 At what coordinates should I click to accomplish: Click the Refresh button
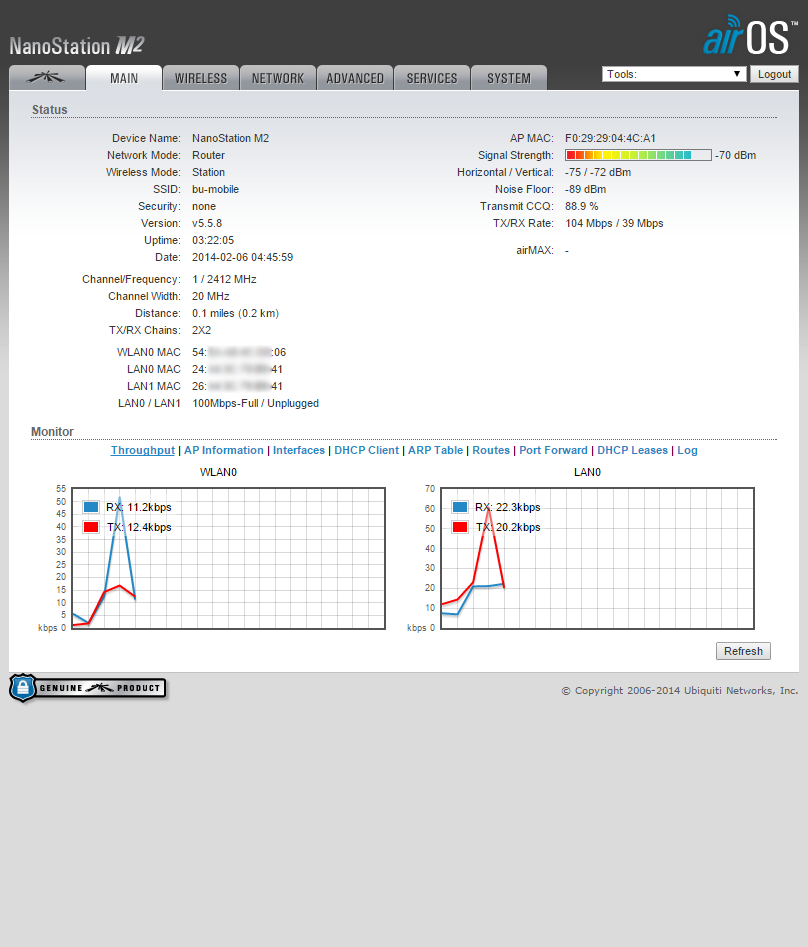tap(743, 651)
